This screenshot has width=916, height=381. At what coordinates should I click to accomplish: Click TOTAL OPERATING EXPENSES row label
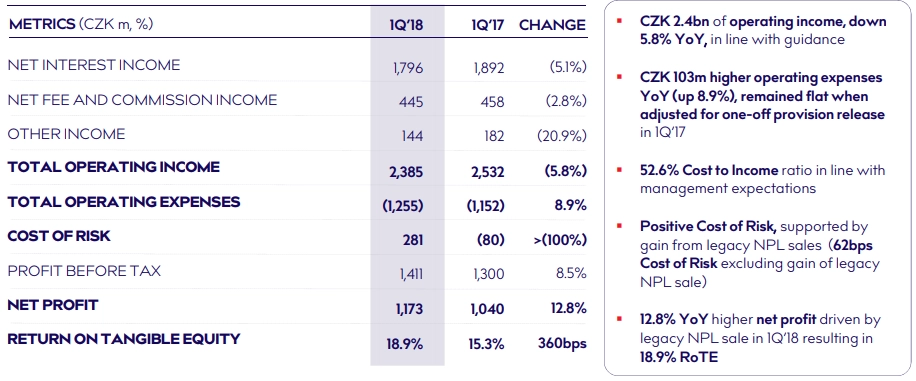coord(124,202)
